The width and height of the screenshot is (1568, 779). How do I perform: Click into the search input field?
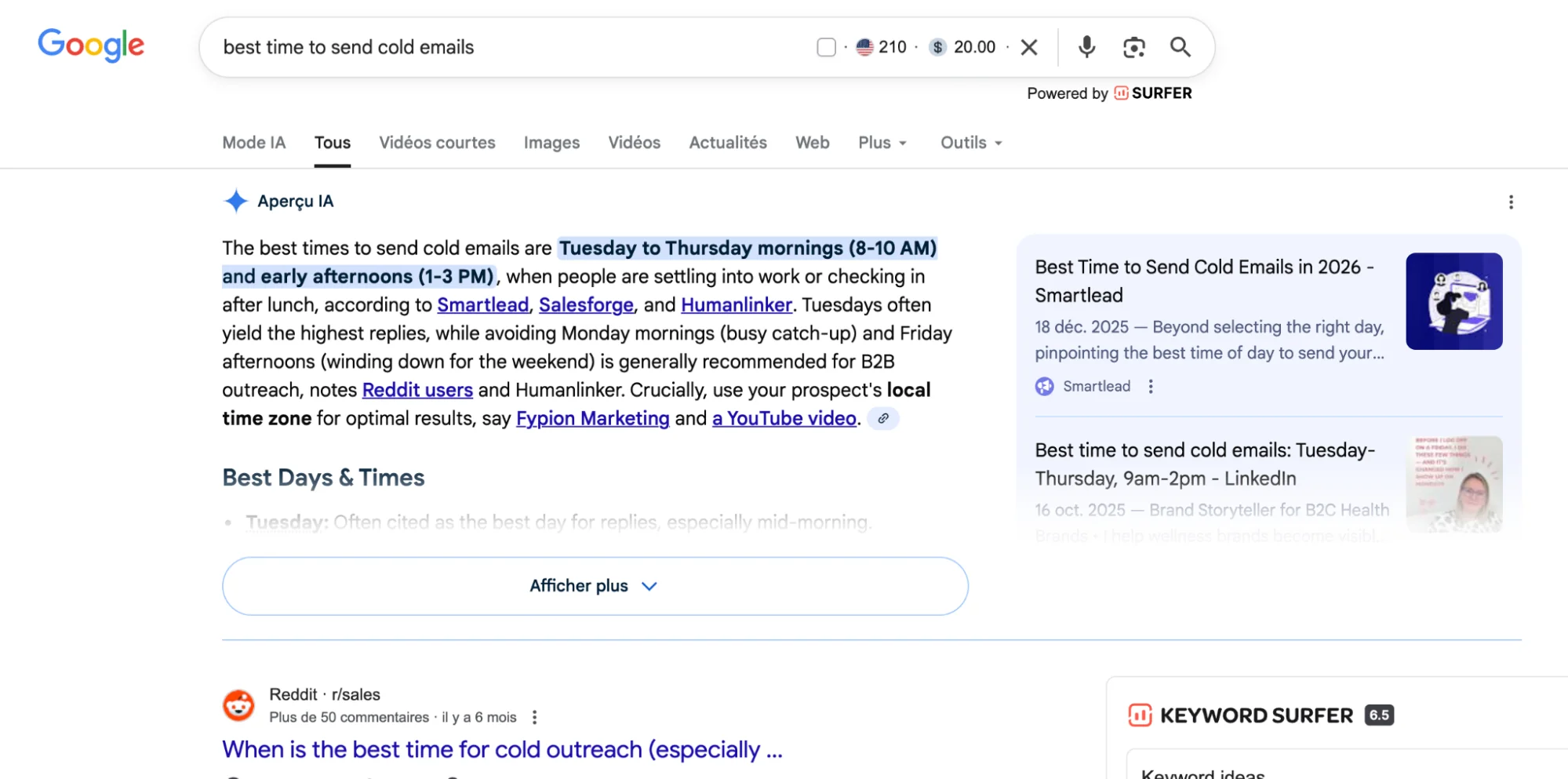coord(510,47)
